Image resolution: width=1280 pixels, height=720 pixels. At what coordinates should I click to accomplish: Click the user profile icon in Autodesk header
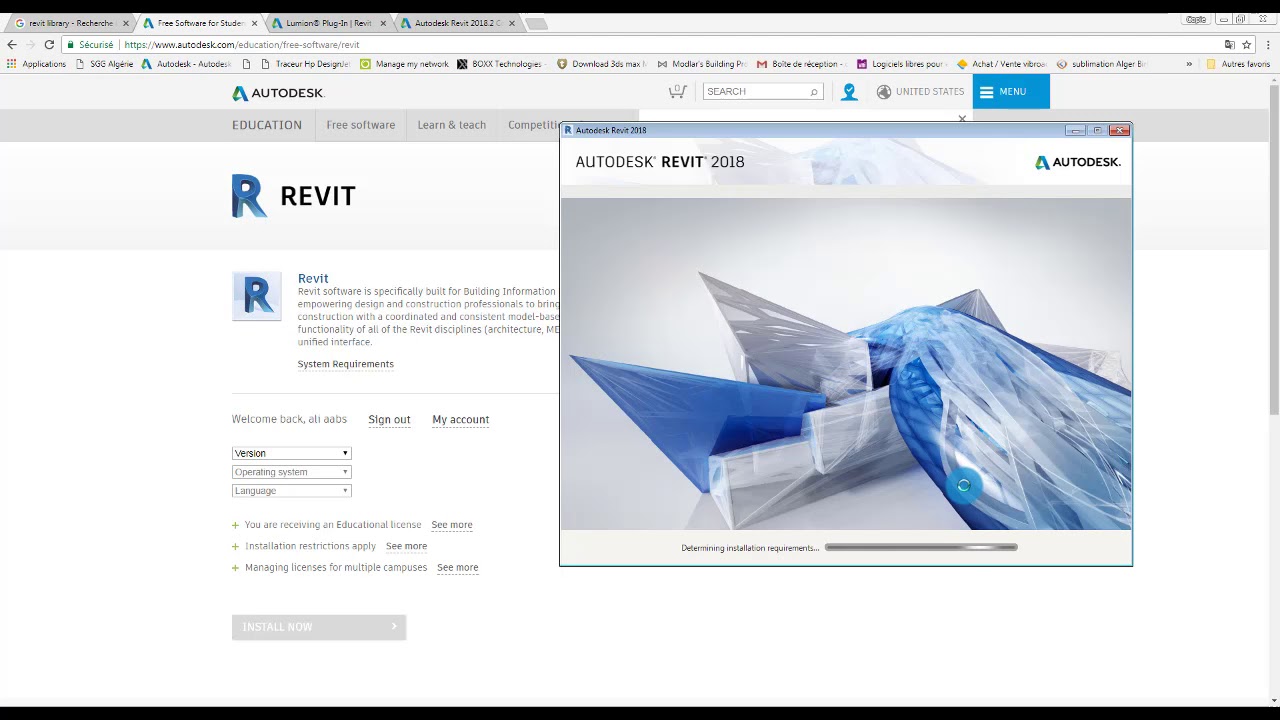(x=849, y=92)
